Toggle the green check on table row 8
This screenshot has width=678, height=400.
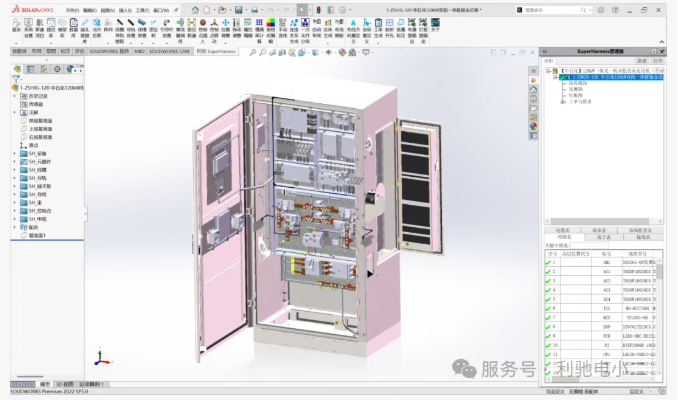pos(548,327)
